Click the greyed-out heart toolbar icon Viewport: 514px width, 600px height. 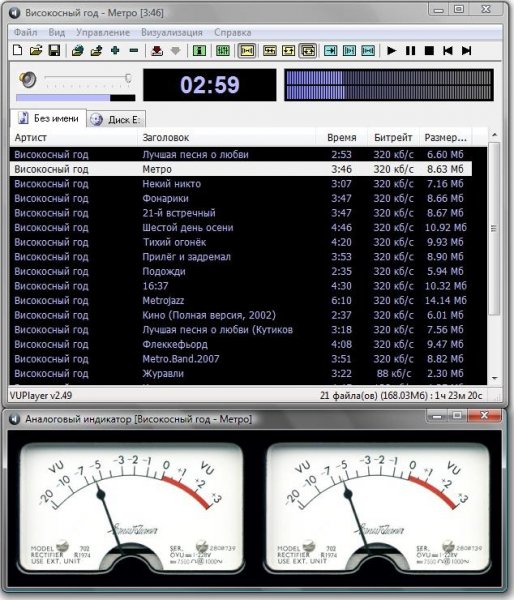click(x=175, y=51)
